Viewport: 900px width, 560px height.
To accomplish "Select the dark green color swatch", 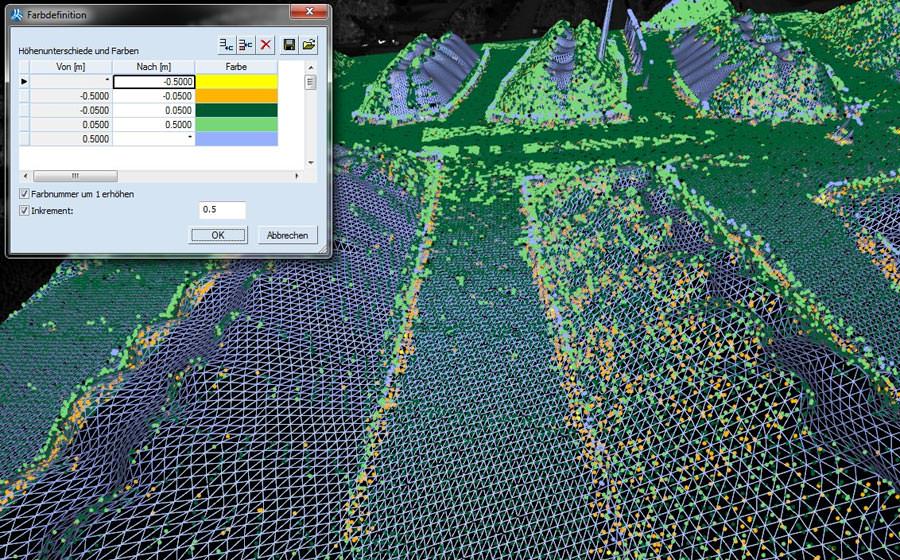I will pos(236,110).
